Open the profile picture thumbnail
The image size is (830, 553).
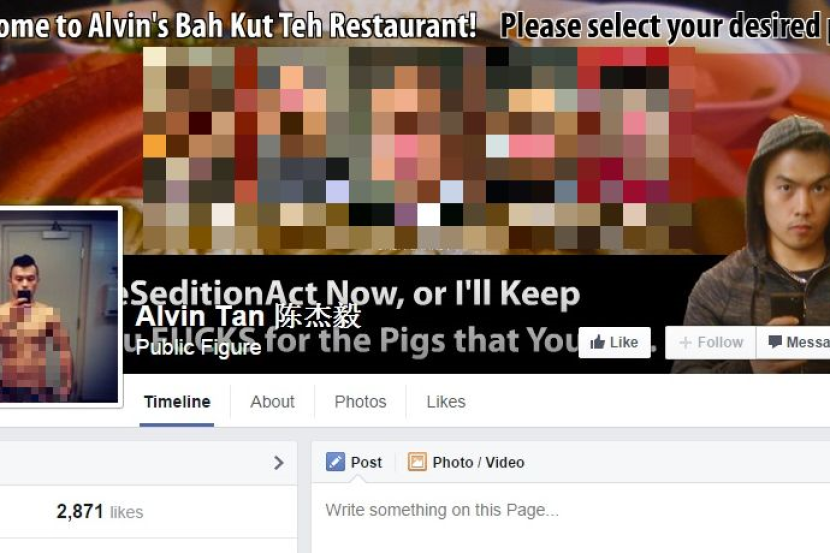coord(59,307)
